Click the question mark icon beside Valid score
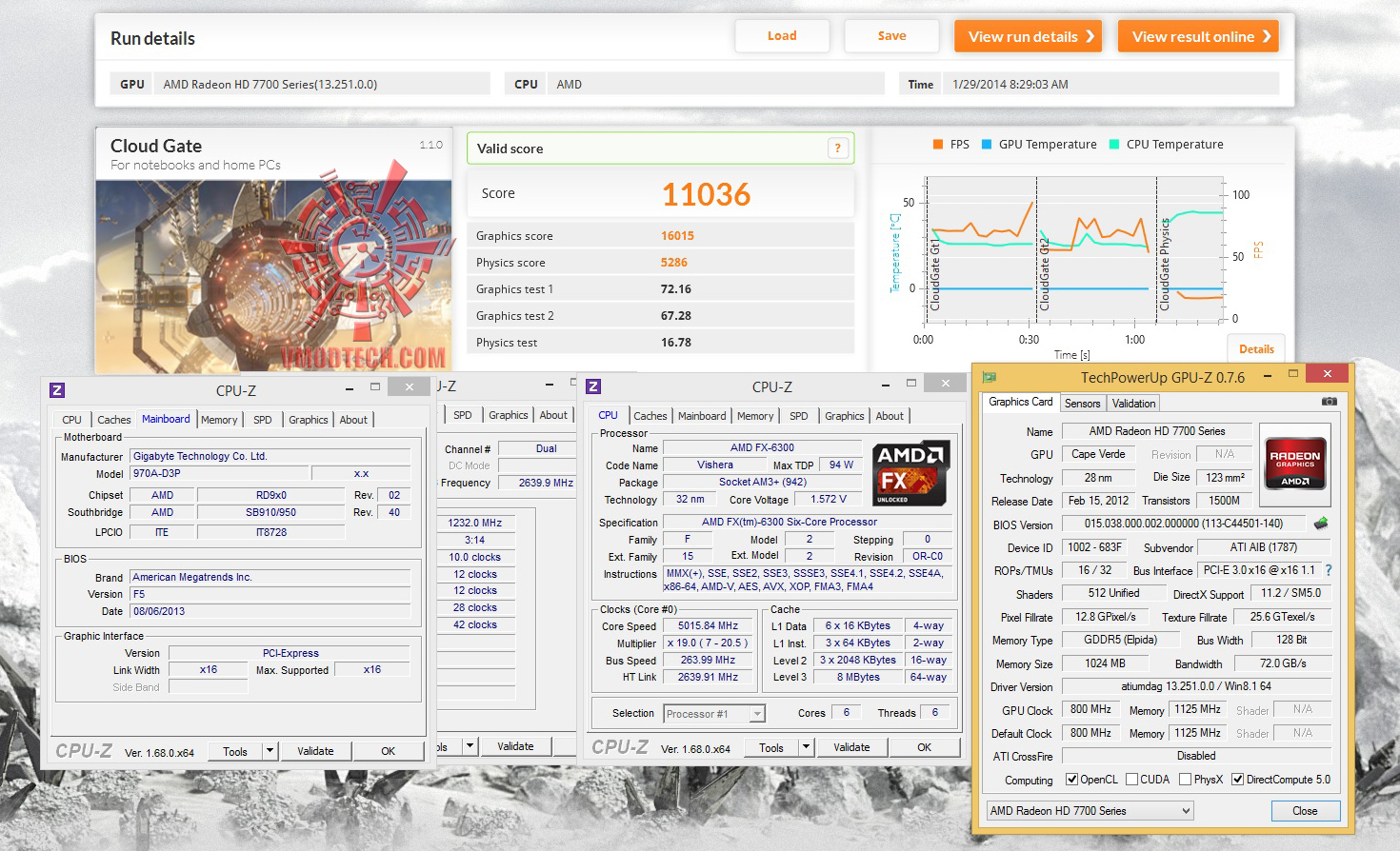Image resolution: width=1400 pixels, height=851 pixels. point(838,148)
